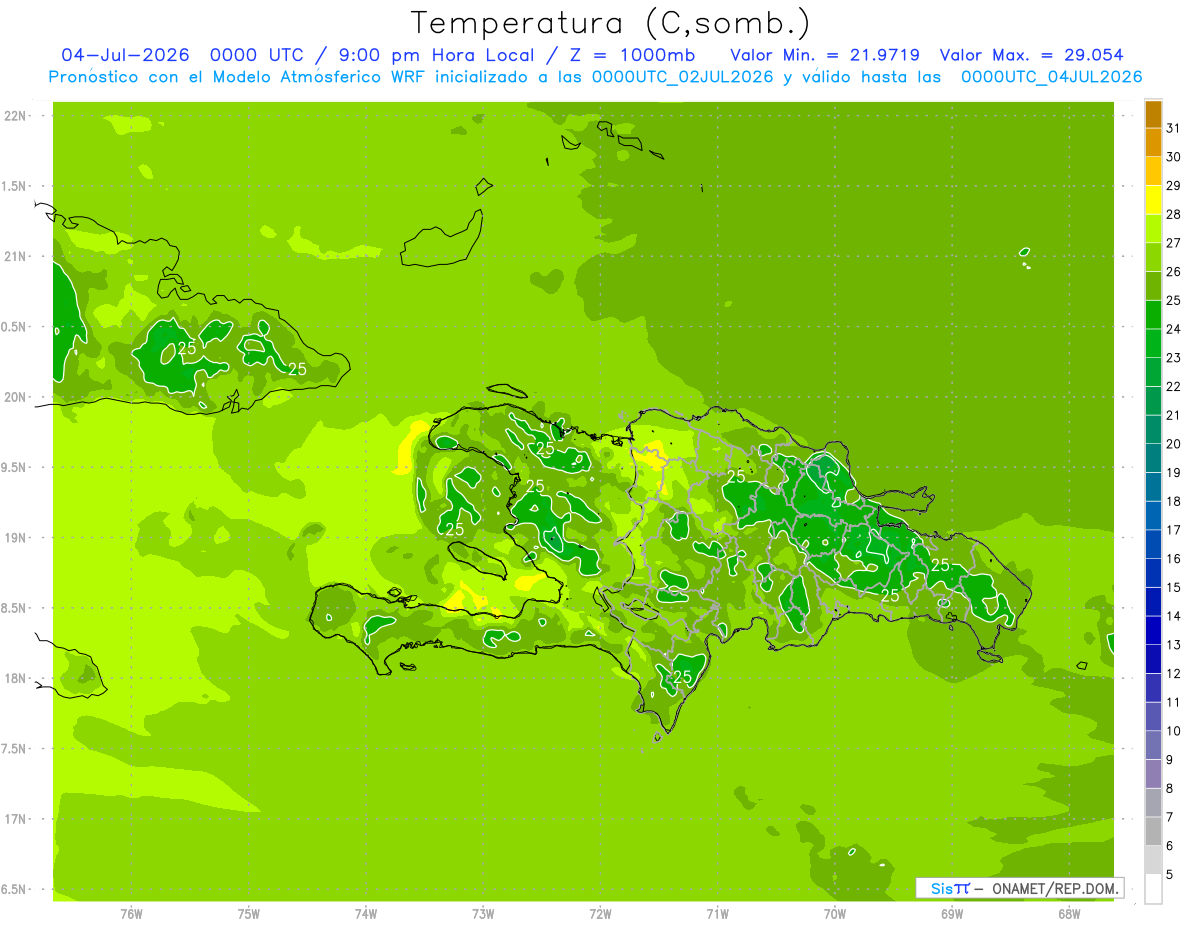Screen dimensions: 1200x927
Task: Click the title 'Temperatura (C,somb.)'
Action: click(x=610, y=24)
